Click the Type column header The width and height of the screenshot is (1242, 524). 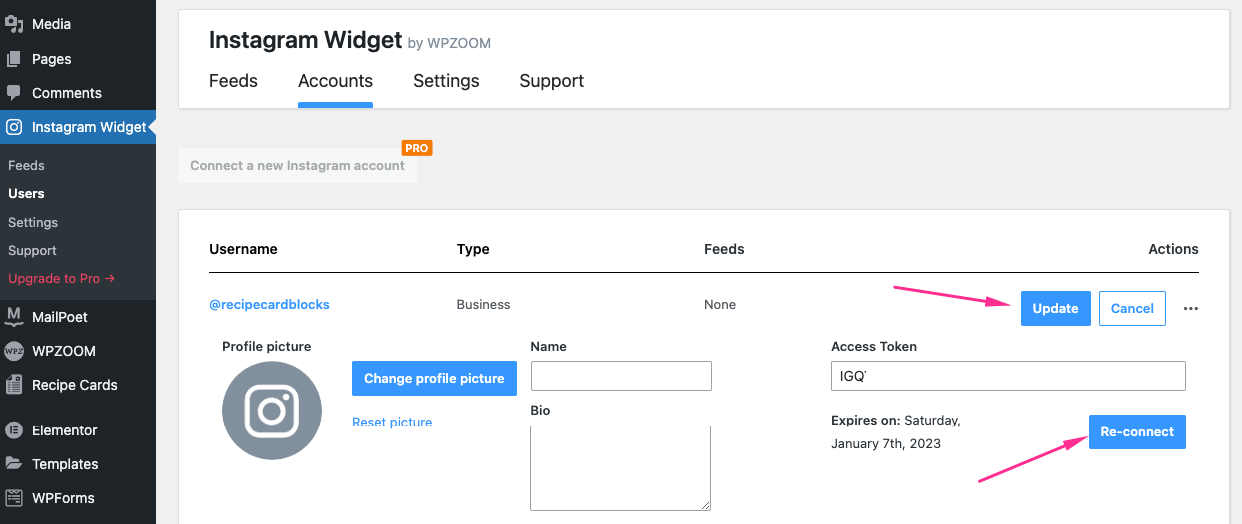point(473,249)
